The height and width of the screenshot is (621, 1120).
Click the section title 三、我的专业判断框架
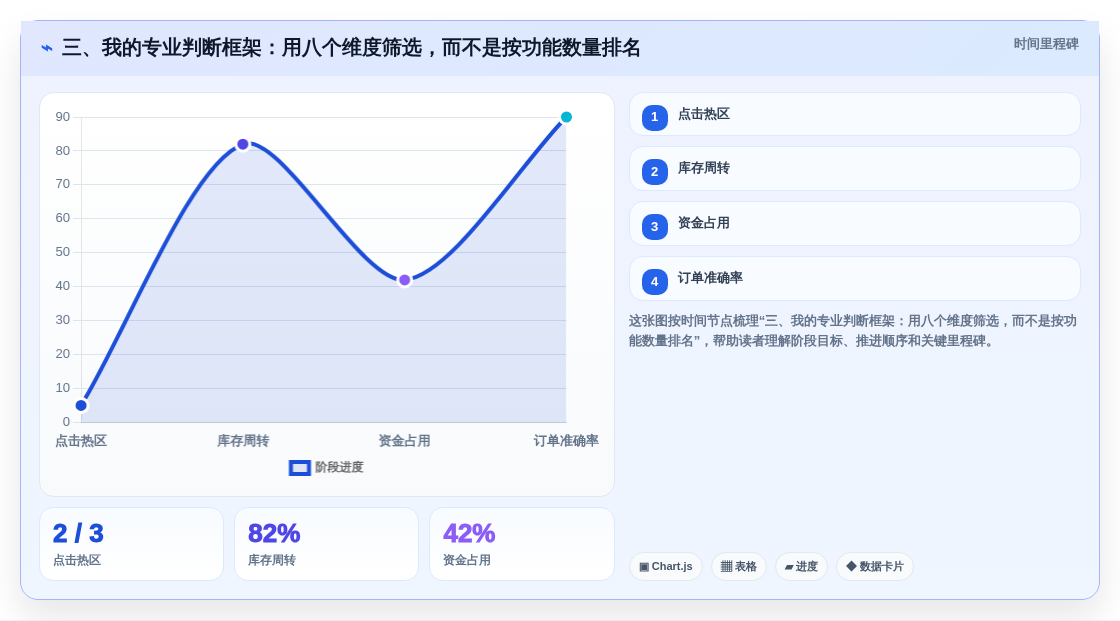point(351,48)
